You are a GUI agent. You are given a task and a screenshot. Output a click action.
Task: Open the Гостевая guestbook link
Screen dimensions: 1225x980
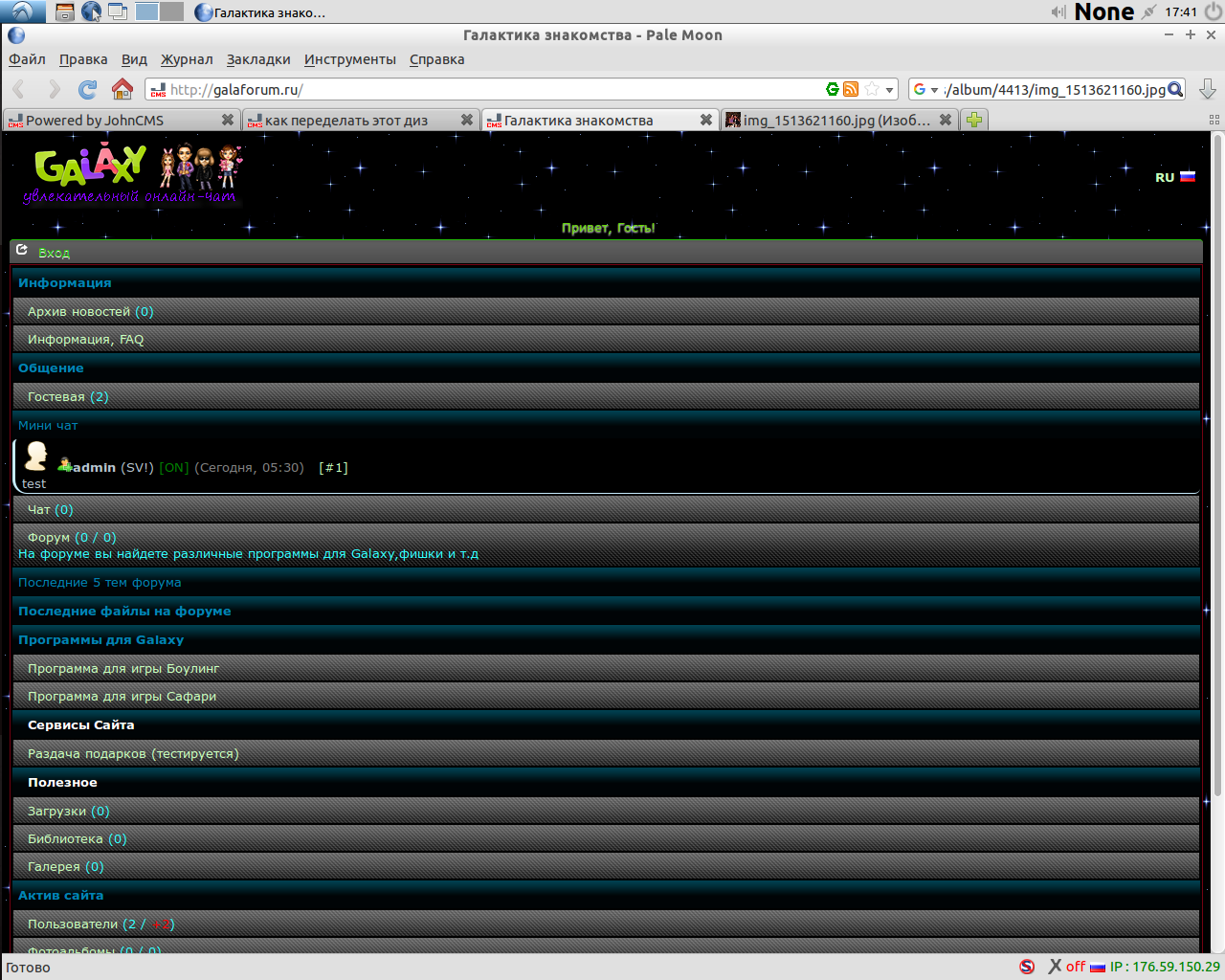pyautogui.click(x=56, y=396)
